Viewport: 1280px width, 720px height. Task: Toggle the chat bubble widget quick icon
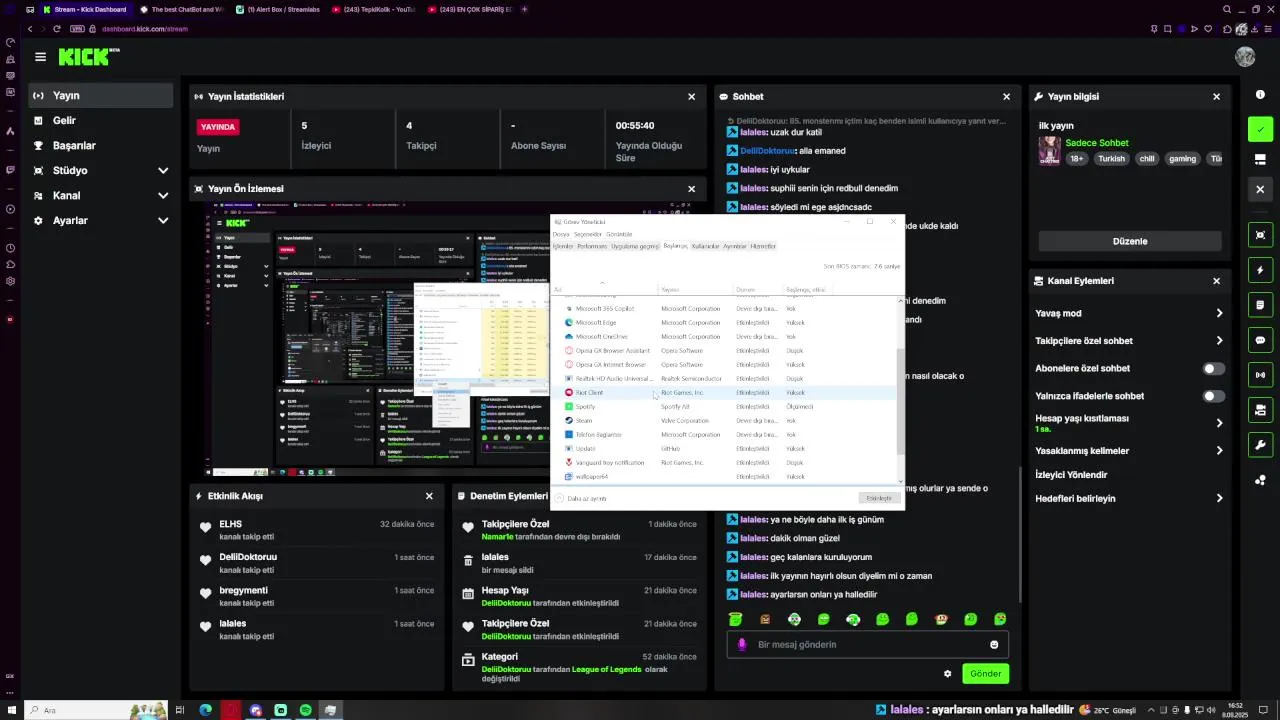[1260, 340]
